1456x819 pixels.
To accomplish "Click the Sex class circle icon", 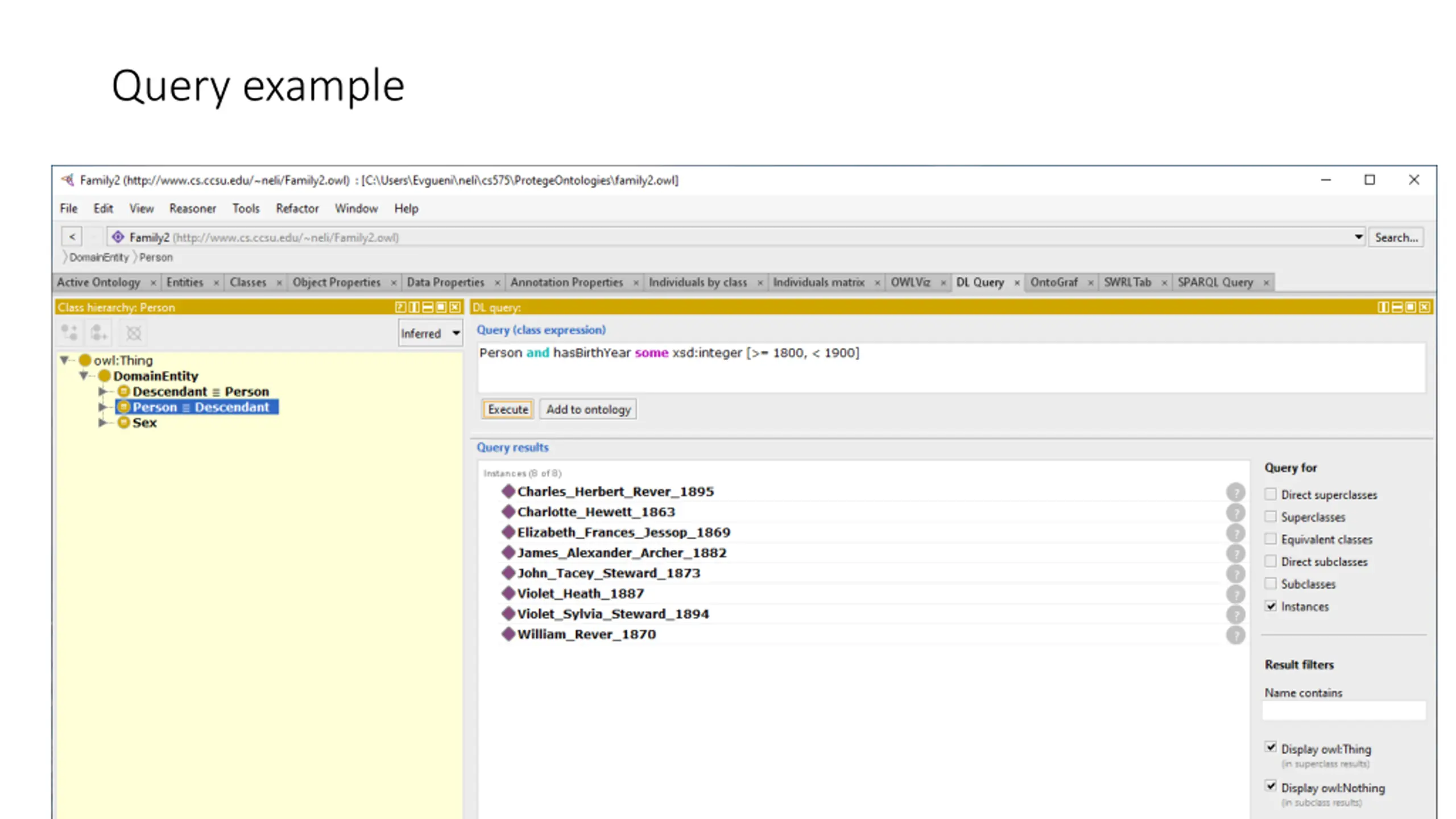I will click(123, 423).
